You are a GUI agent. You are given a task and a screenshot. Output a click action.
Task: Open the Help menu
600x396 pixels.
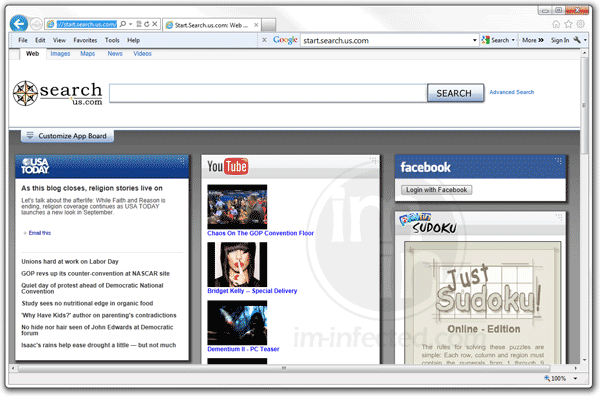coord(134,40)
